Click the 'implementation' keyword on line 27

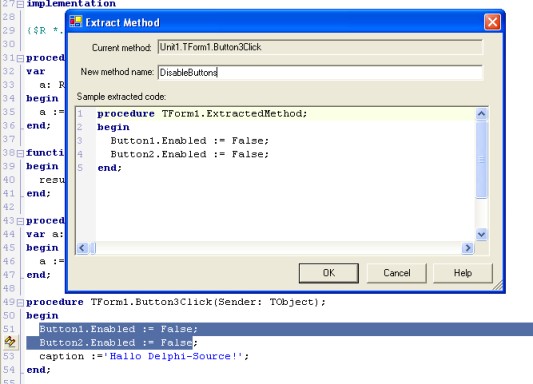71,4
